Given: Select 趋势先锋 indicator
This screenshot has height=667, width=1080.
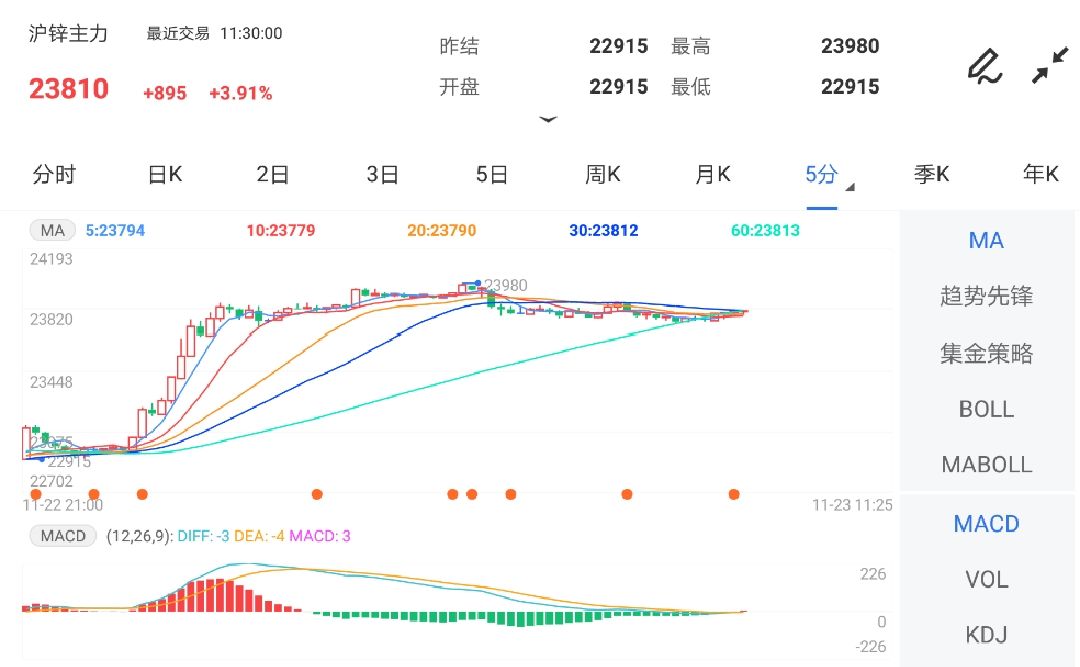Looking at the screenshot, I should (986, 296).
